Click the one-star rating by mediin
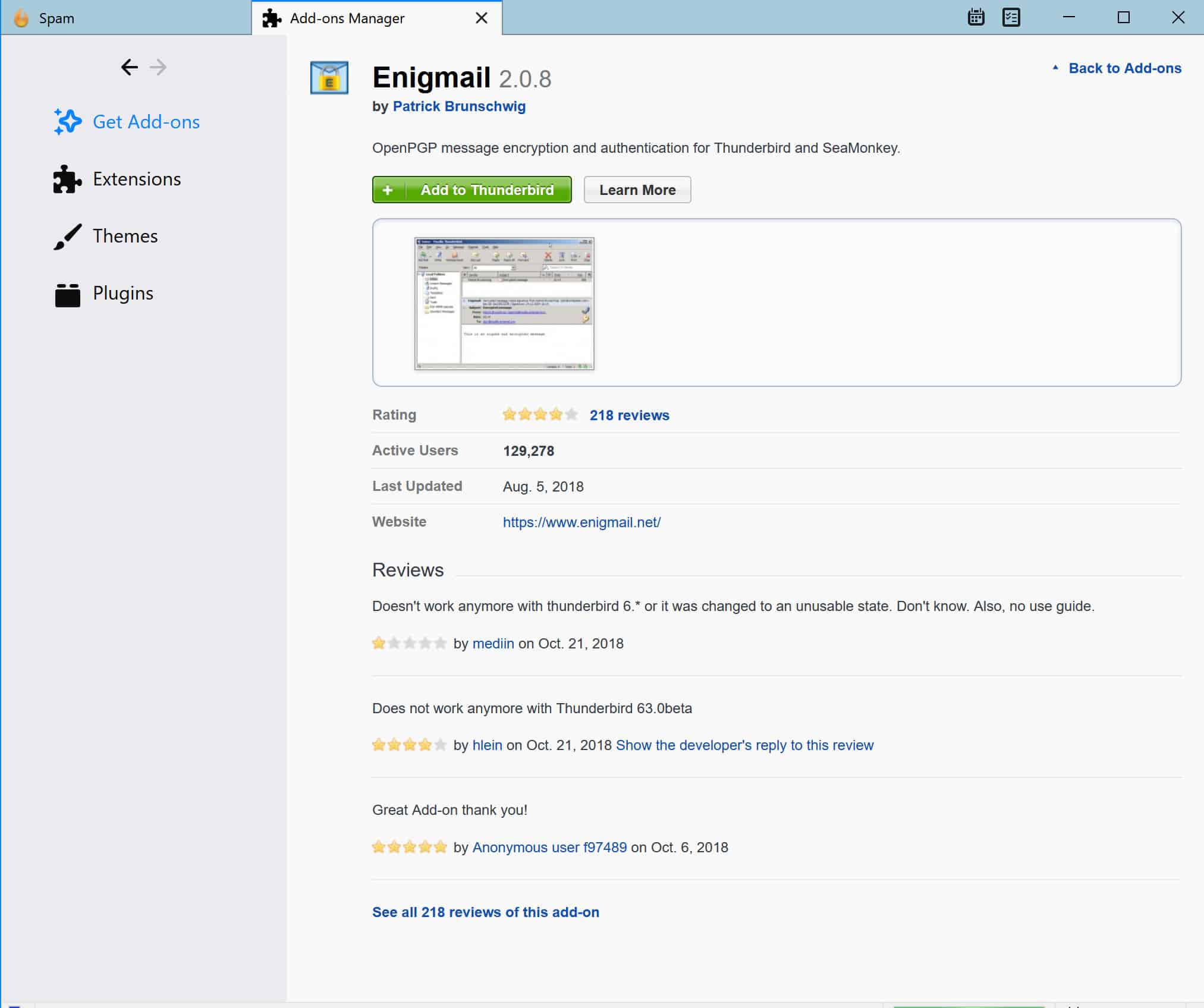1204x1008 pixels. pos(409,643)
